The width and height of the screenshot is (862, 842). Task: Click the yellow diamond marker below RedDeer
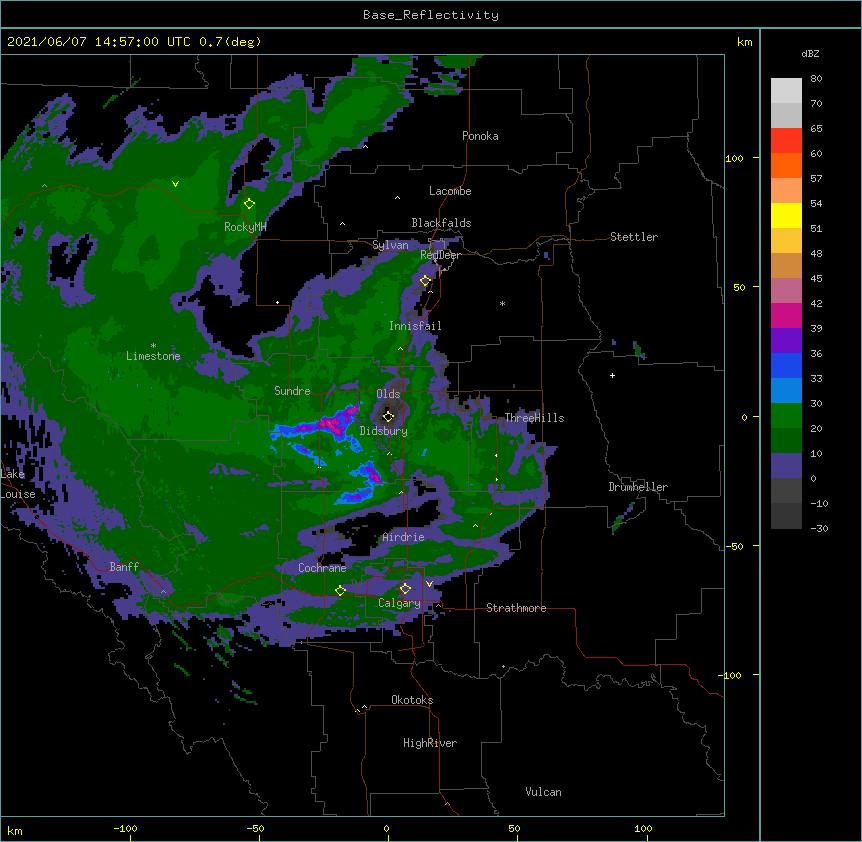tap(425, 281)
